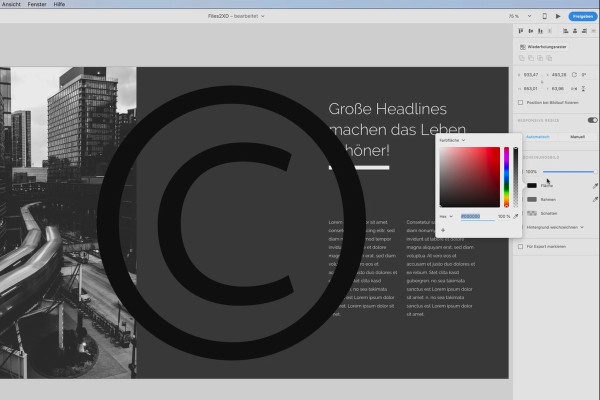
Task: Align selection to vertical middle
Action: pos(531,31)
